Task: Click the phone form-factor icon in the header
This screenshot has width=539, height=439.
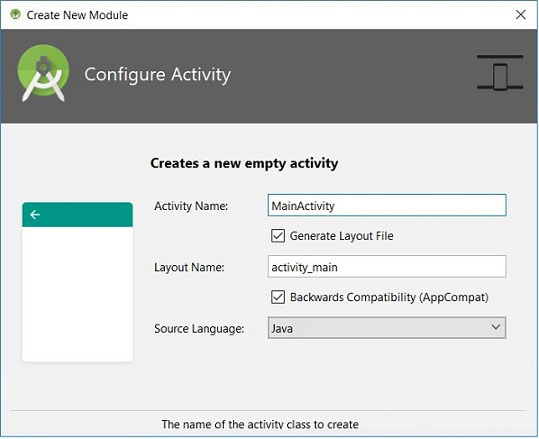Action: tap(500, 73)
